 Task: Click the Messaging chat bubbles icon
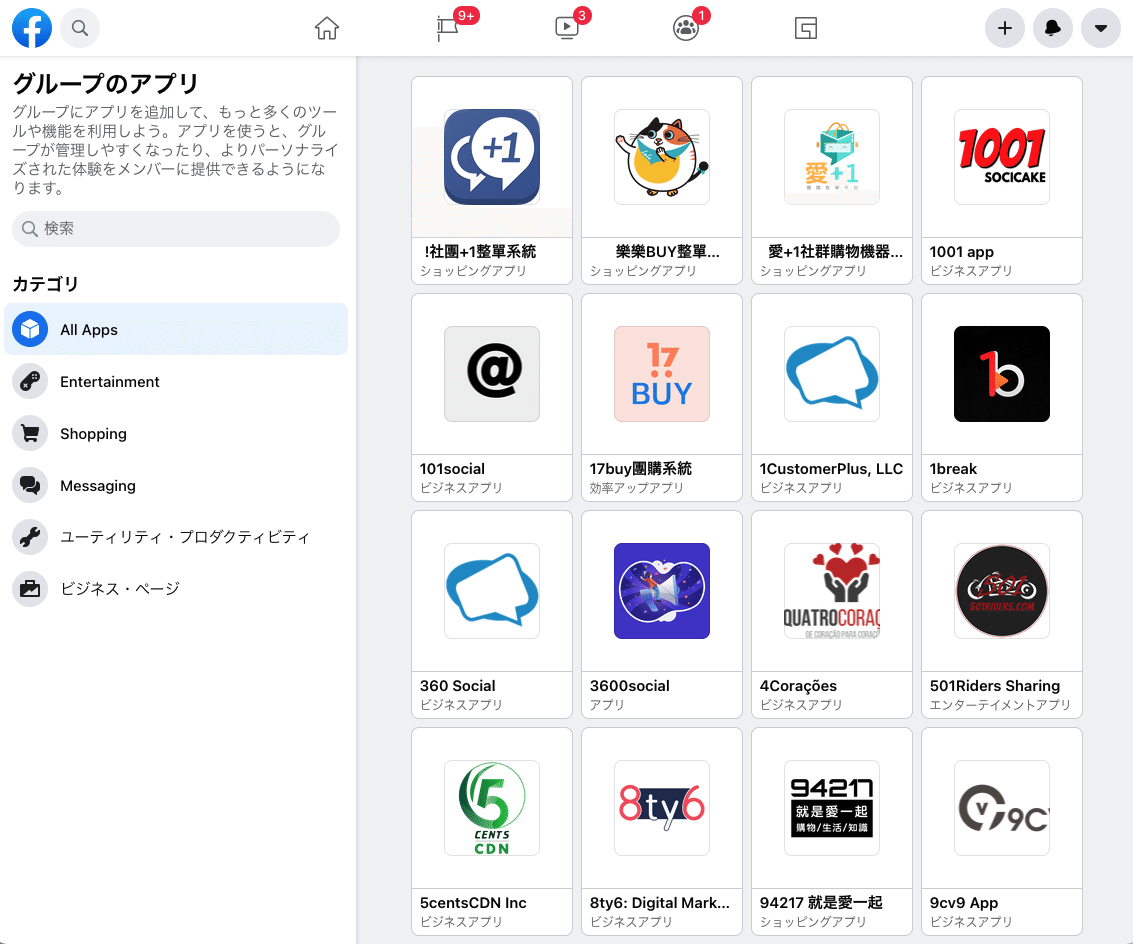point(30,486)
